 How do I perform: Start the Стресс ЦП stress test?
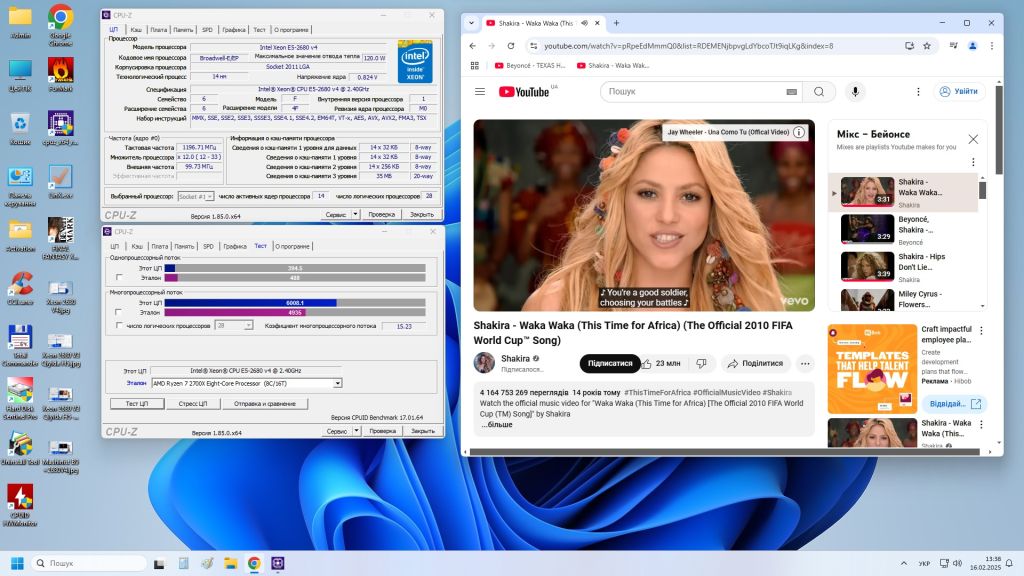[x=193, y=404]
